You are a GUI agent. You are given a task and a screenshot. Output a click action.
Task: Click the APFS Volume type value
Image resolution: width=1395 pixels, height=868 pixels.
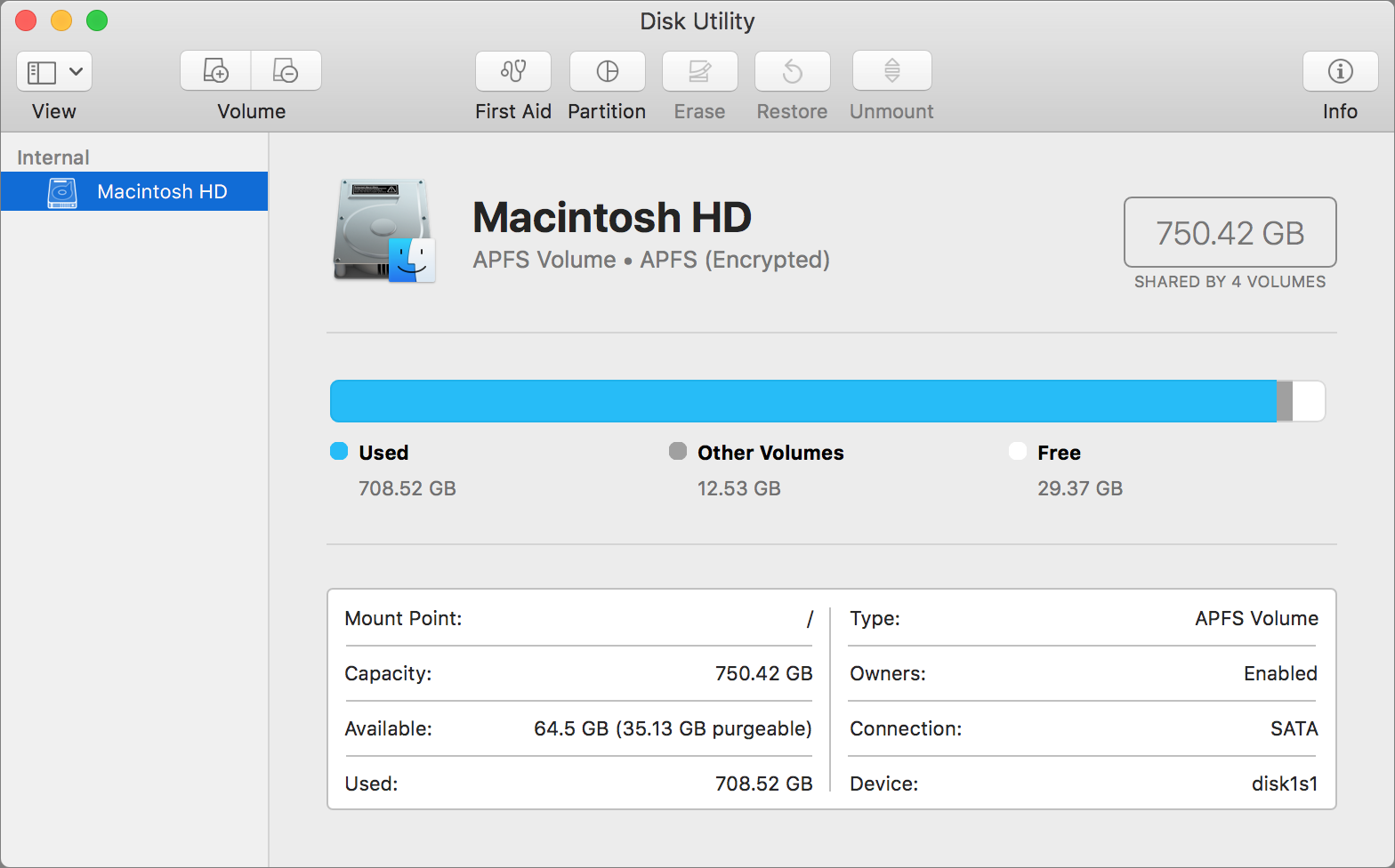coord(1257,618)
